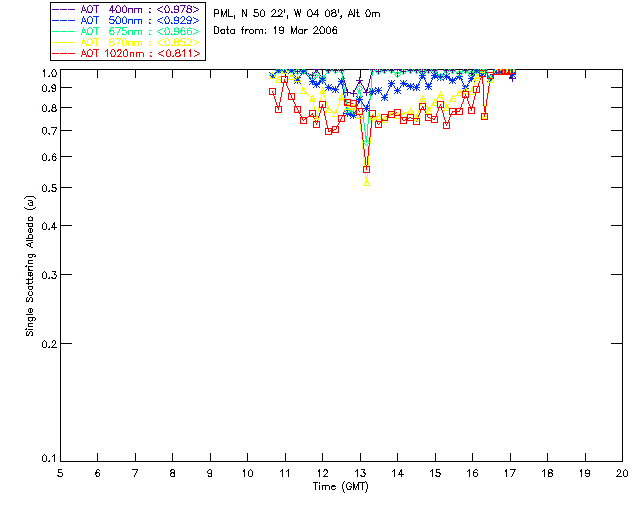Click the AOT 500nm legend entry text

140,20
